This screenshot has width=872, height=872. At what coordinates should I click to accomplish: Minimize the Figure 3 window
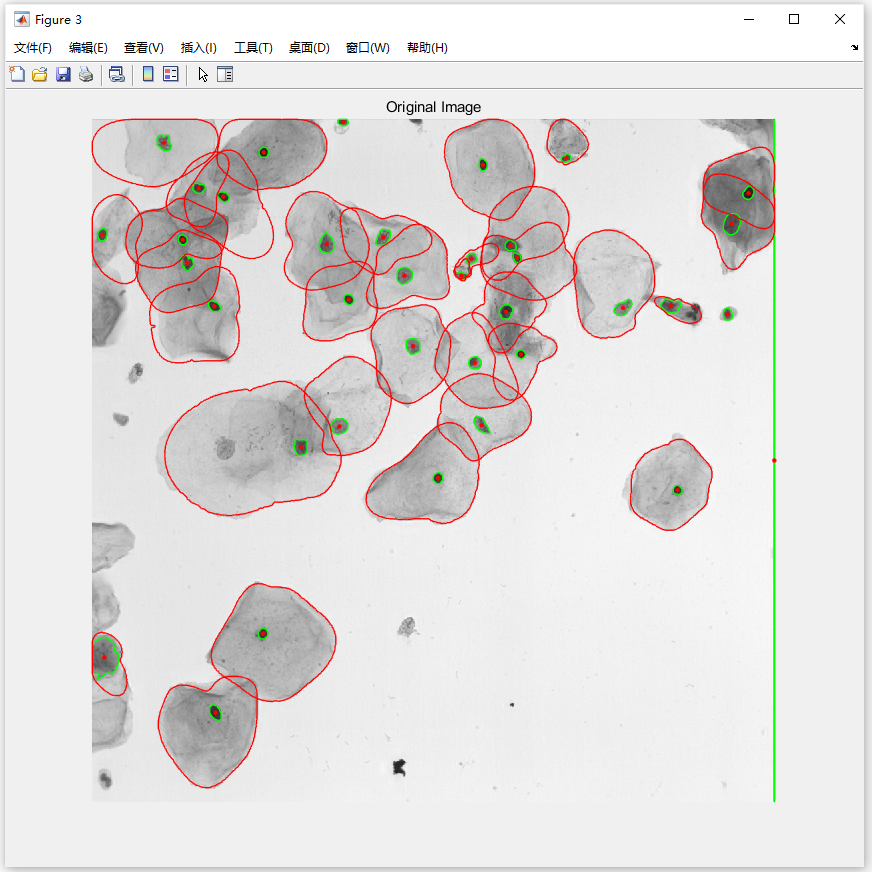tap(749, 19)
